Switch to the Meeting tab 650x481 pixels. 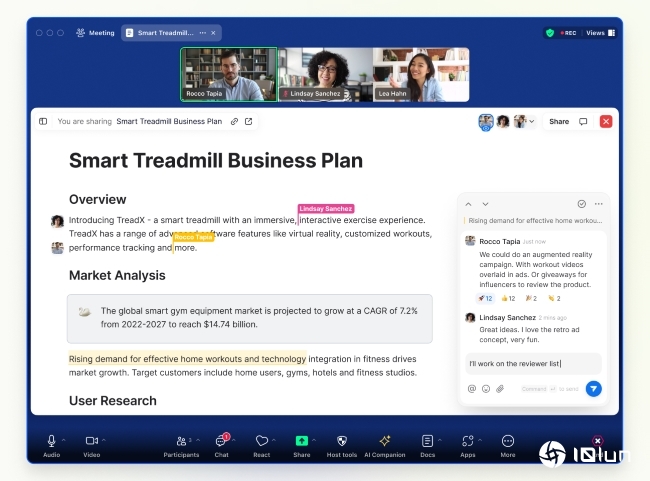coord(95,33)
